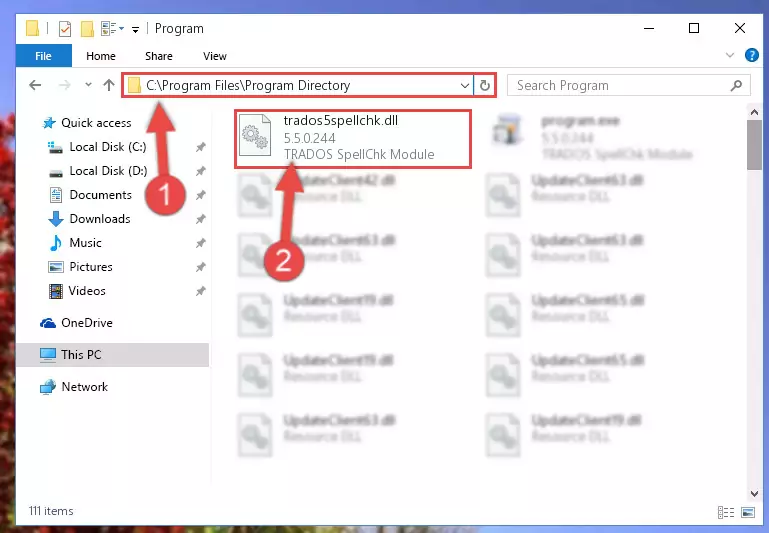Screen dimensions: 769x533
Task: Click the pin icon beside Local Disk (C:)
Action: pyautogui.click(x=201, y=147)
